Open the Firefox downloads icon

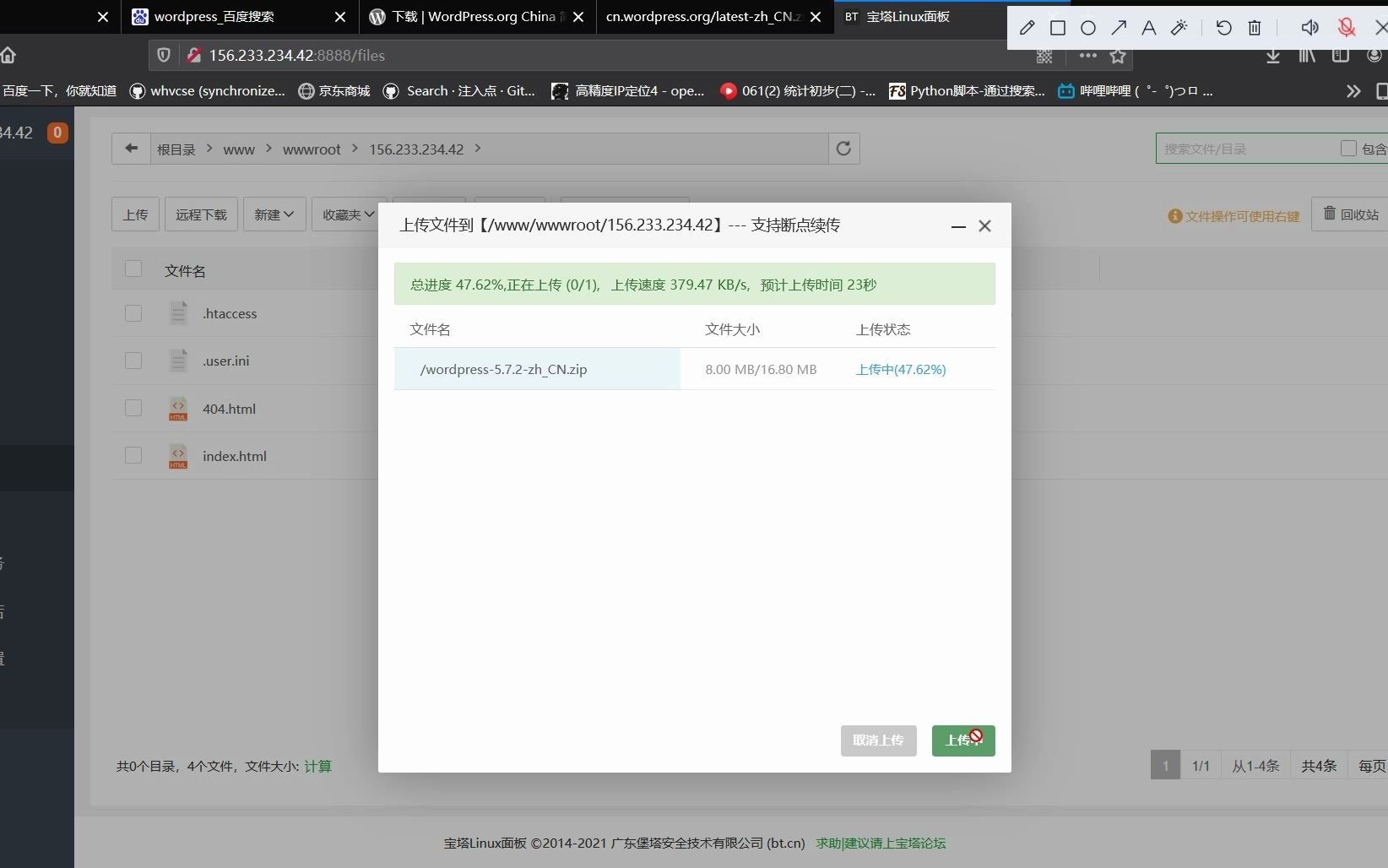[x=1273, y=56]
